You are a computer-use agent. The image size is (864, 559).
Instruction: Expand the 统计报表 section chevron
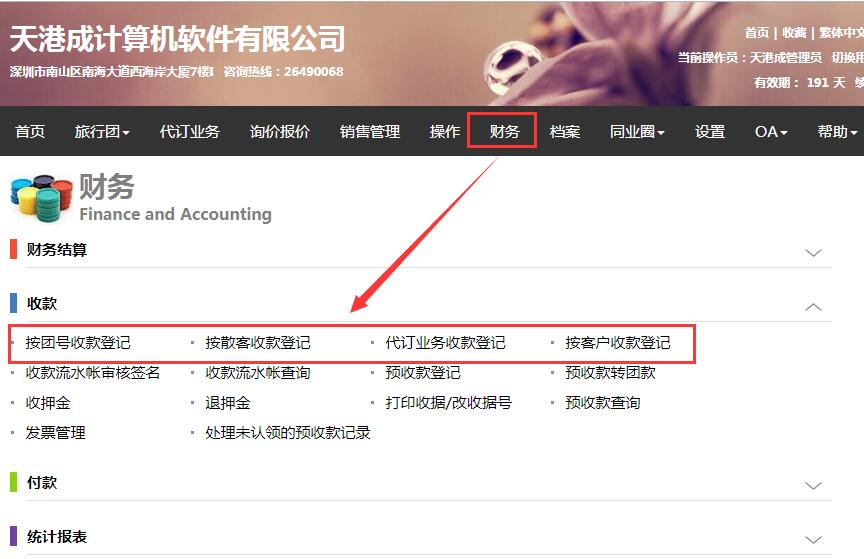tap(813, 539)
